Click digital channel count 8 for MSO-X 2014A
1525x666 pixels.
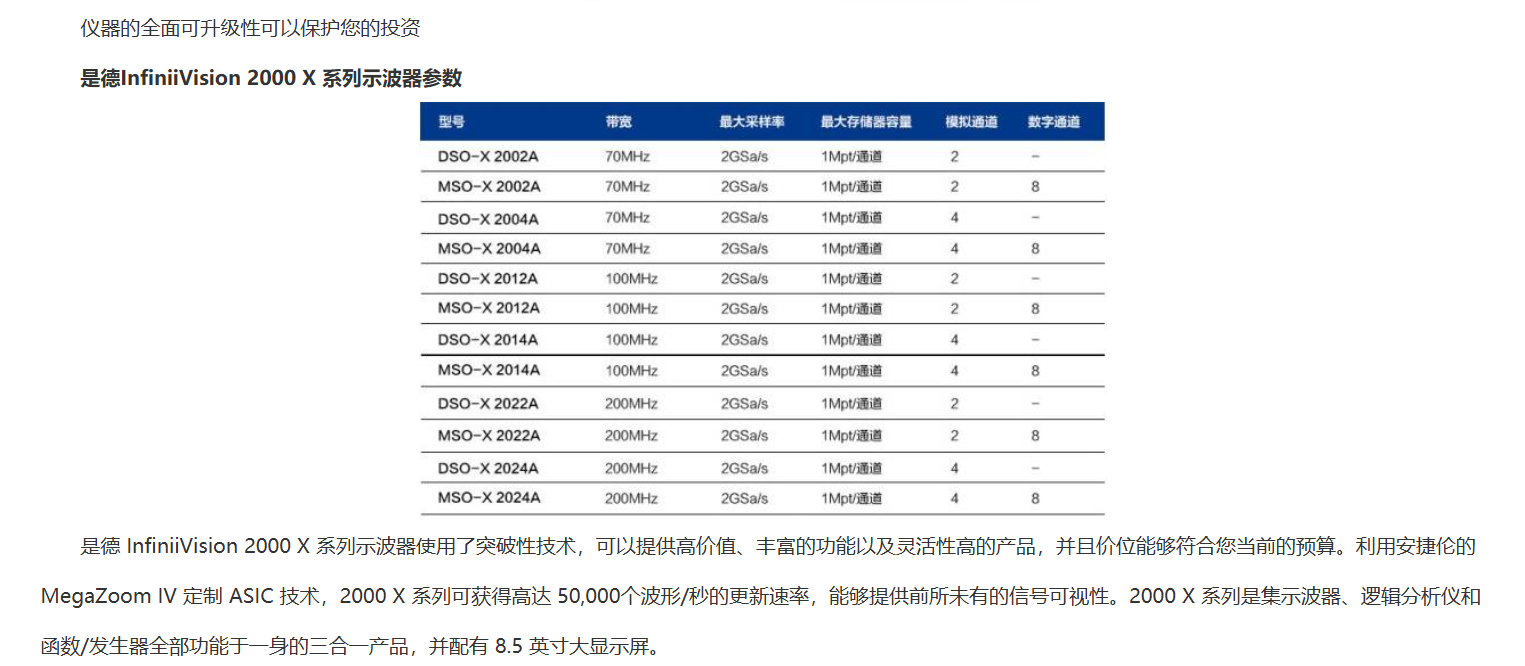1035,371
